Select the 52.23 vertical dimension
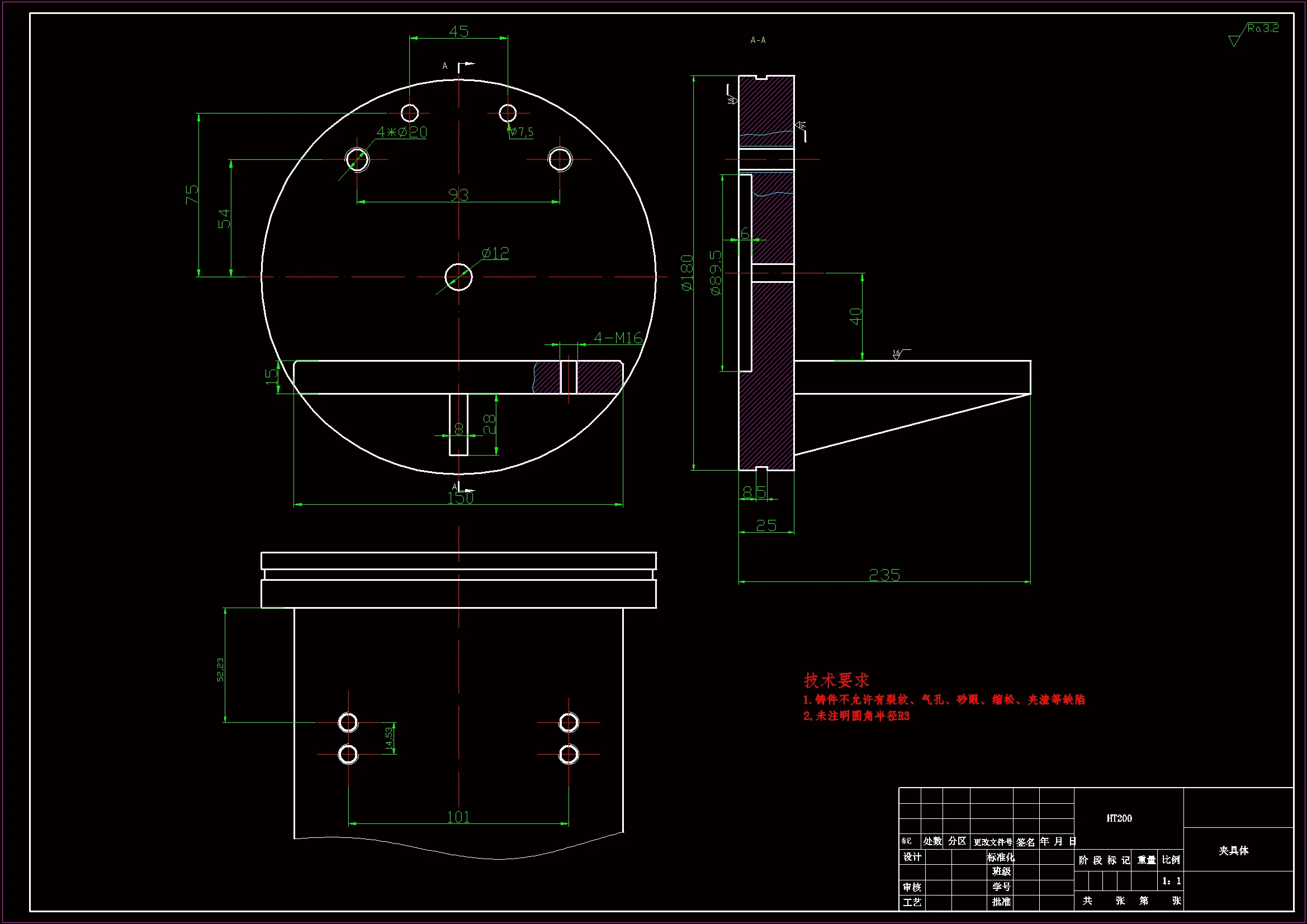 [220, 670]
